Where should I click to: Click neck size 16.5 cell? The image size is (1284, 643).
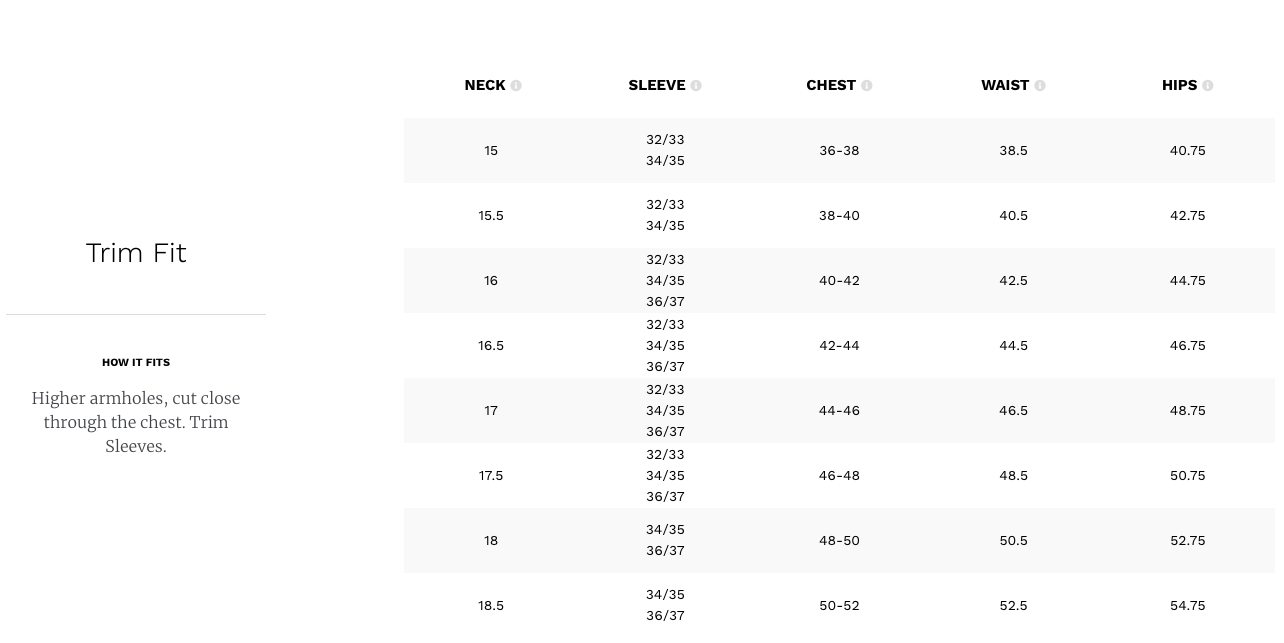click(x=491, y=346)
